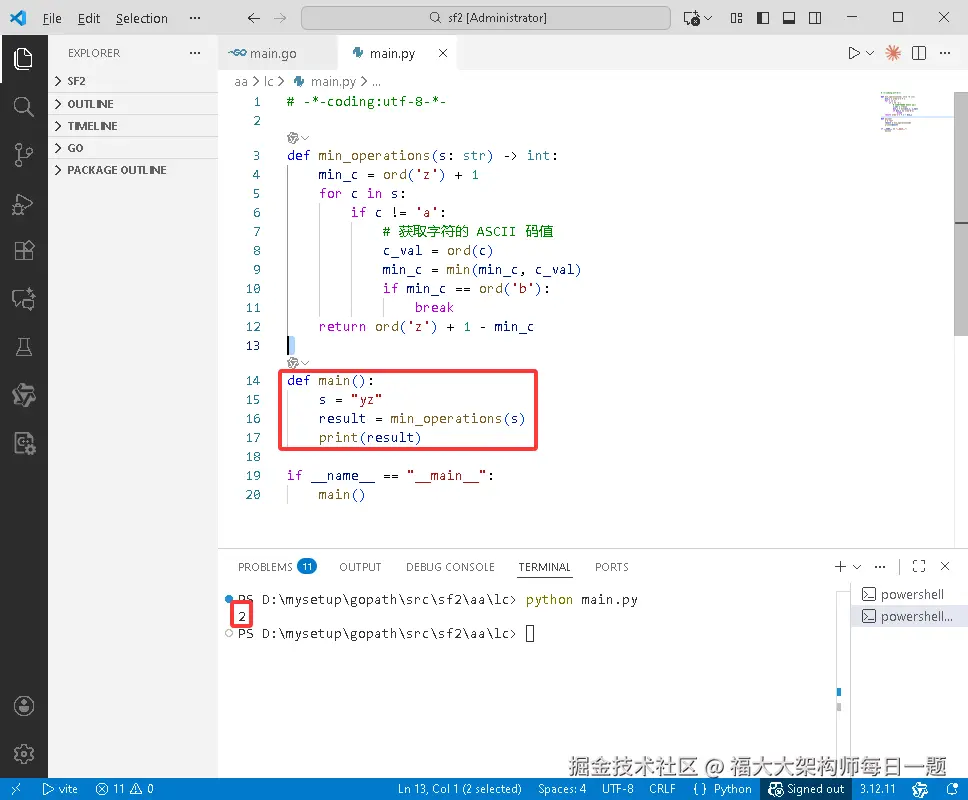Click the Ln 13, Col 1 cursor position

(459, 789)
